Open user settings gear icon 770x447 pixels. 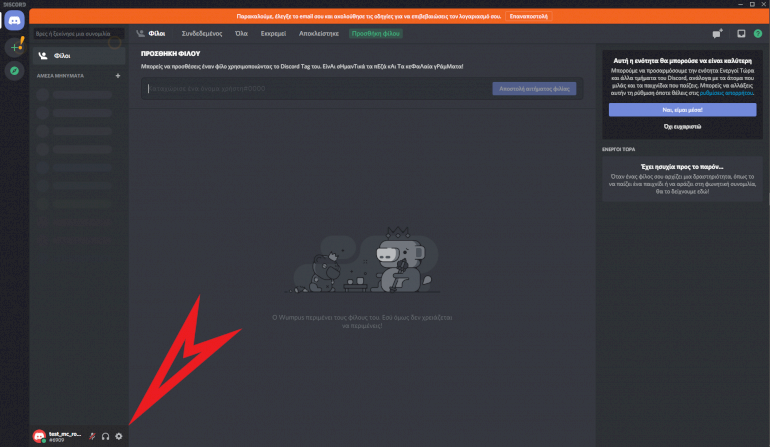[118, 436]
